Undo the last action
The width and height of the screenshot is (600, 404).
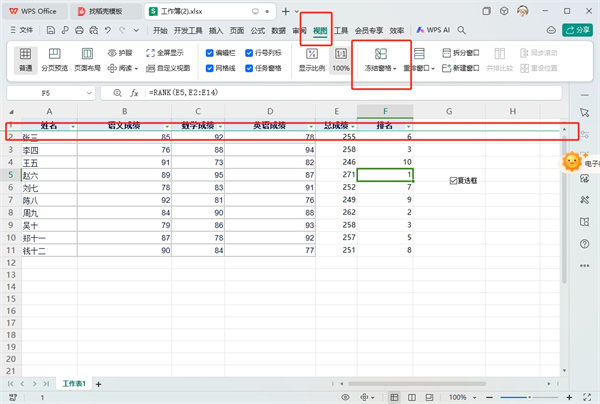[x=108, y=30]
